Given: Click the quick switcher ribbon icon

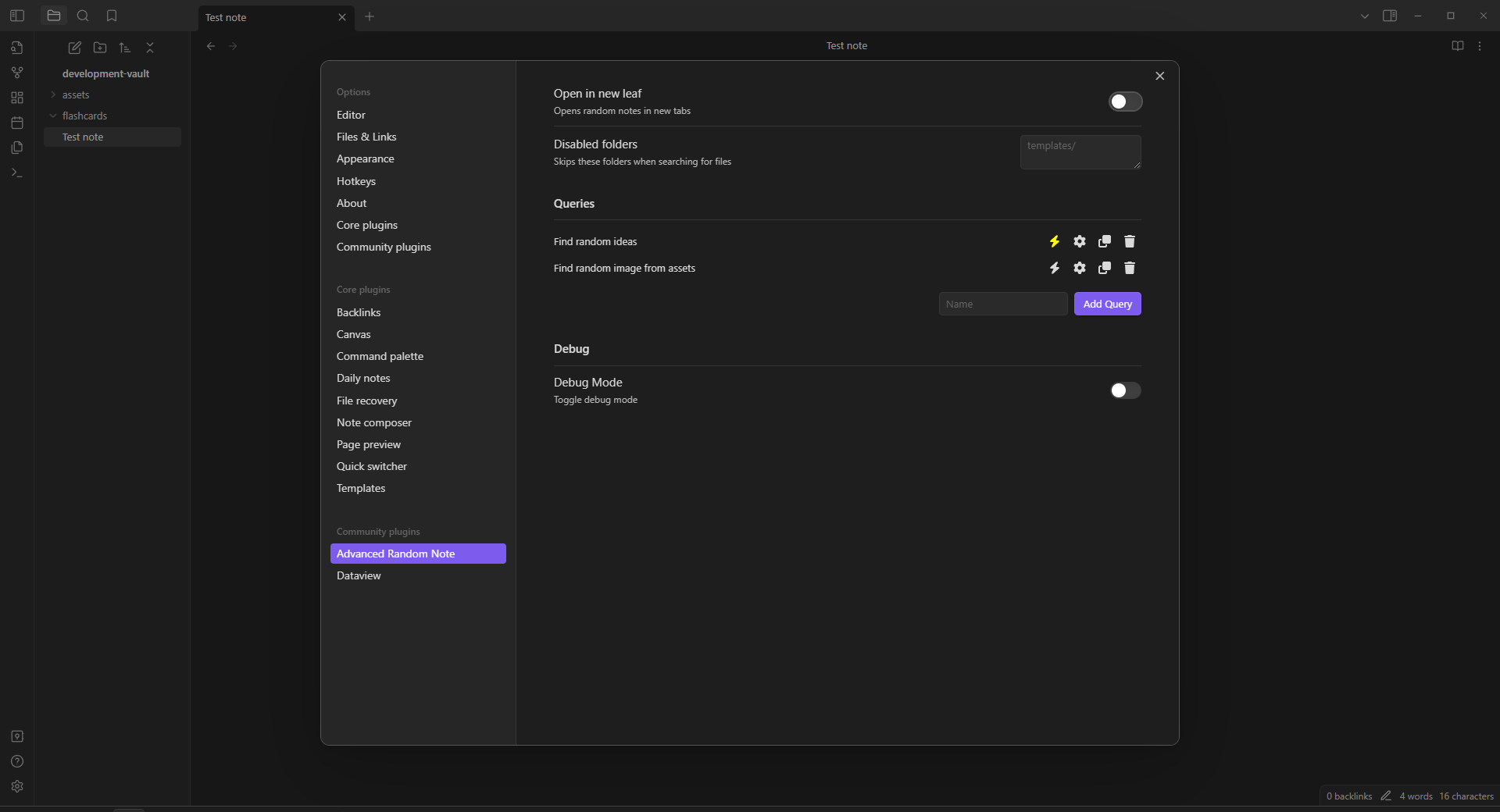Looking at the screenshot, I should tap(17, 48).
